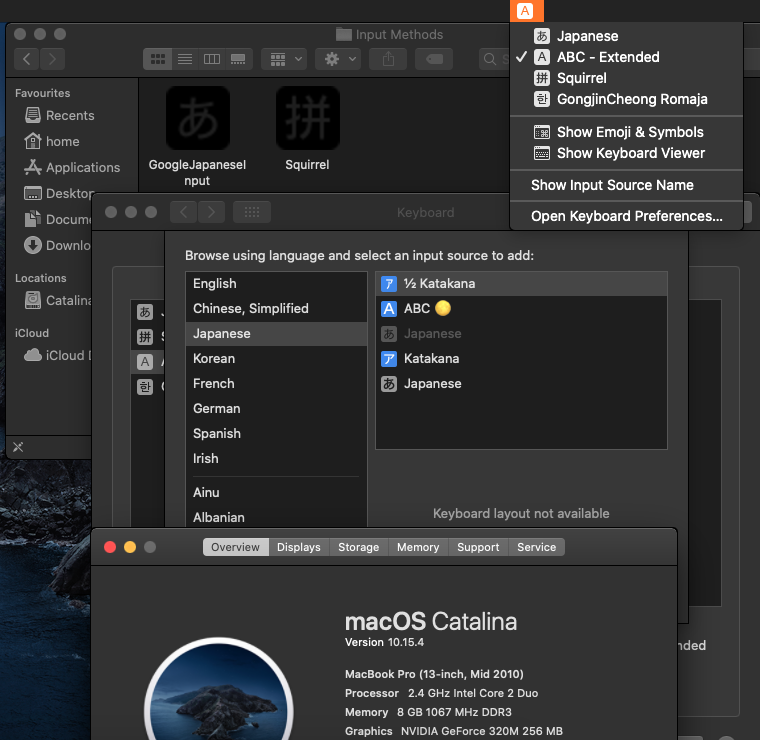Image resolution: width=760 pixels, height=740 pixels.
Task: Go back in Keyboard preferences window
Action: coord(184,212)
